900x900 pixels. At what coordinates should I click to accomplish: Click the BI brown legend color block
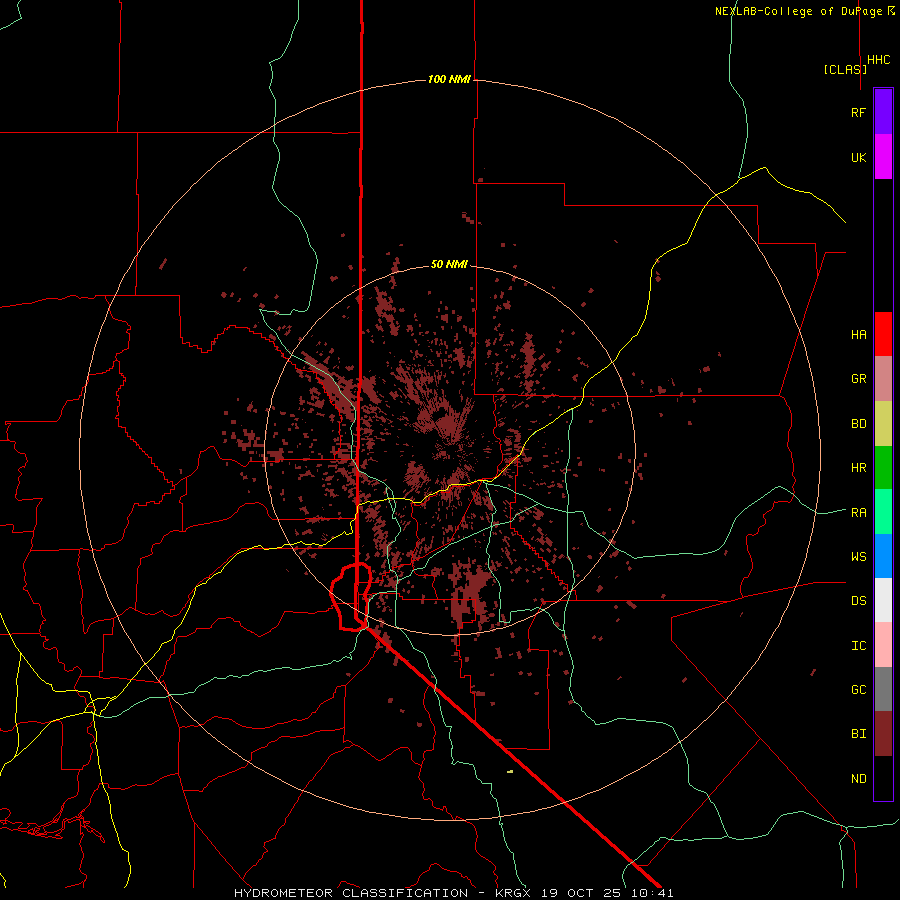coord(883,734)
